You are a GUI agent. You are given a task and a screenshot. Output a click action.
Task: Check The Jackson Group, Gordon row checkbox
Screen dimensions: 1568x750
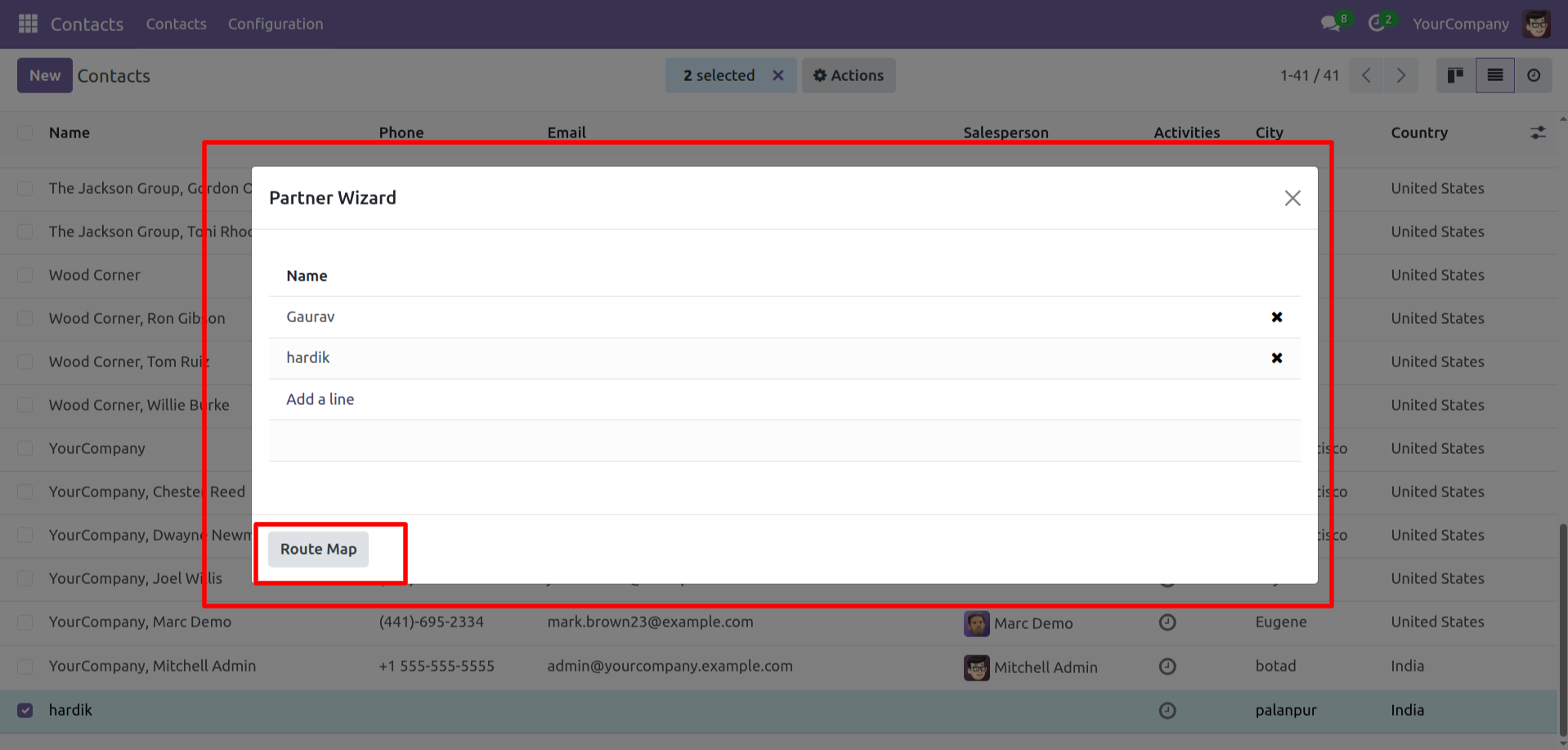point(25,188)
